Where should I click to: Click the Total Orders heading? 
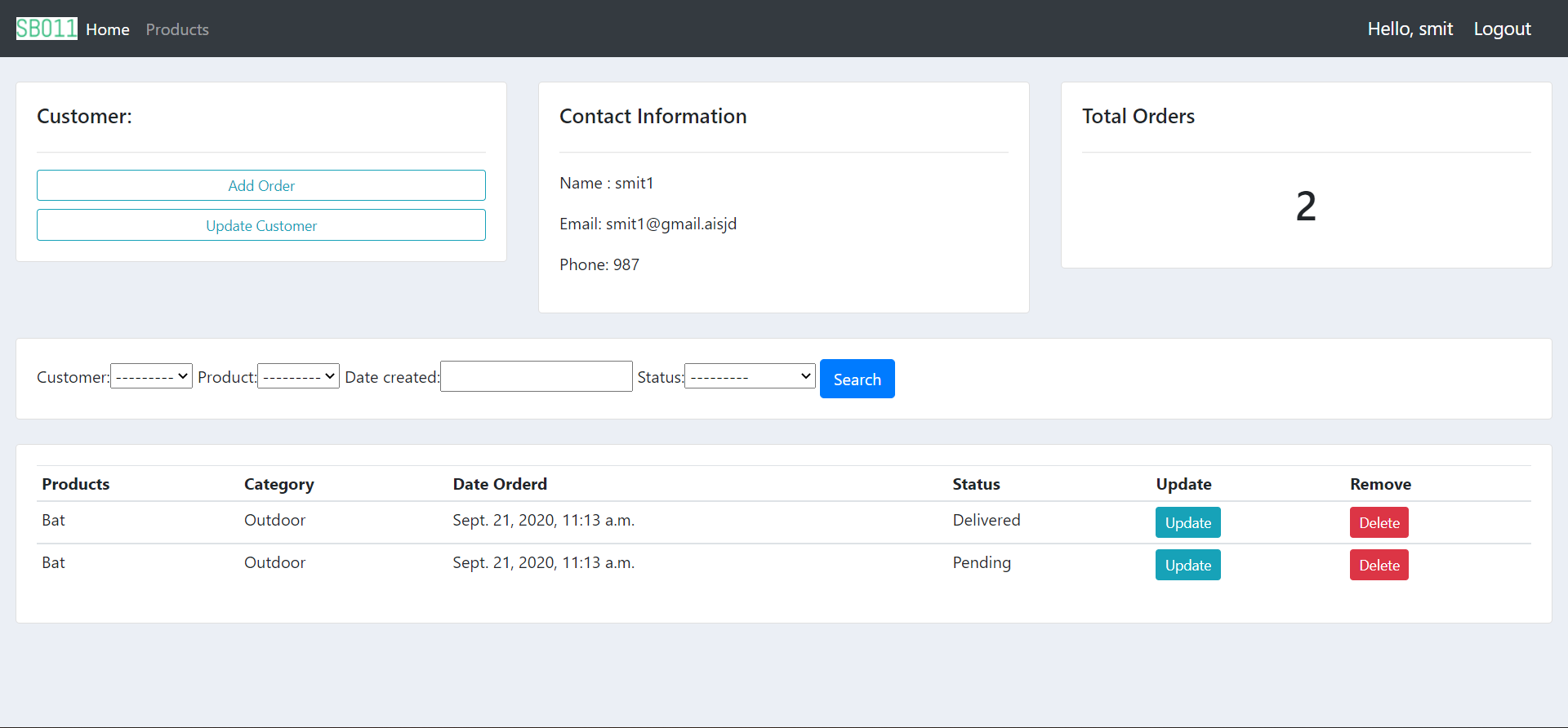coord(1138,116)
